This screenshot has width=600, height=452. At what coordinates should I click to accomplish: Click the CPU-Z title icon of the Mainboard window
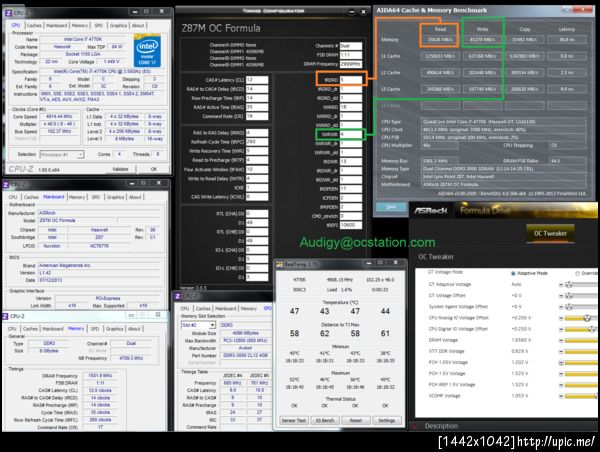pyautogui.click(x=6, y=185)
